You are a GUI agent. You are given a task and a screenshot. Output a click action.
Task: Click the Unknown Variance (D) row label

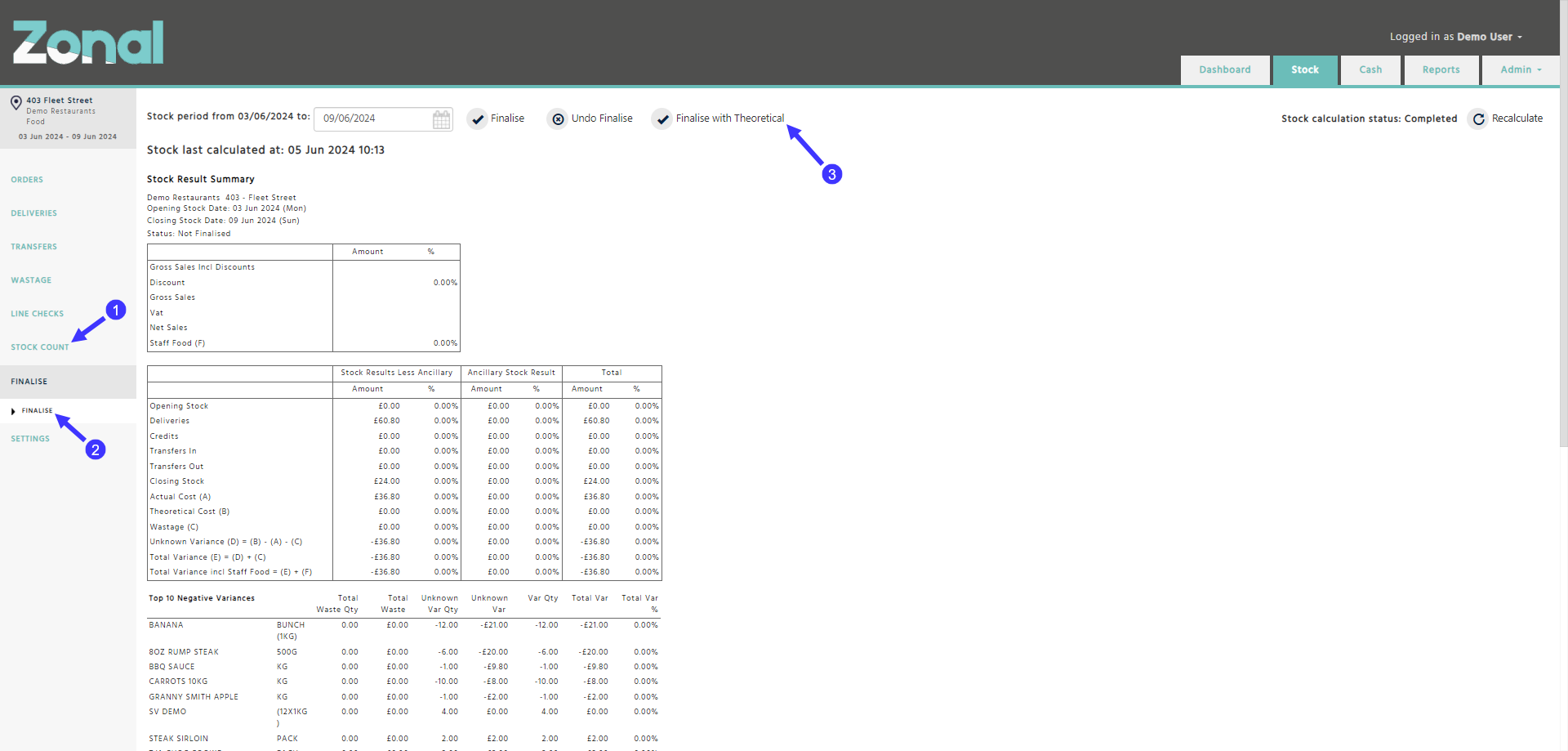click(225, 542)
